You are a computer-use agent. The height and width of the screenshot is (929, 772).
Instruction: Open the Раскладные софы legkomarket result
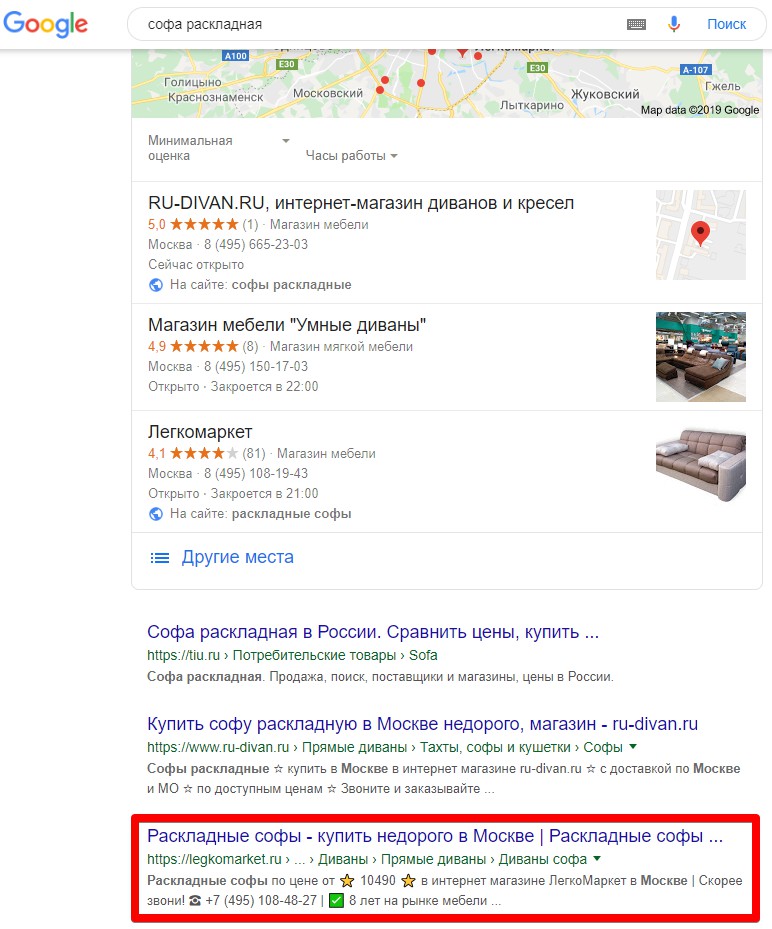435,836
